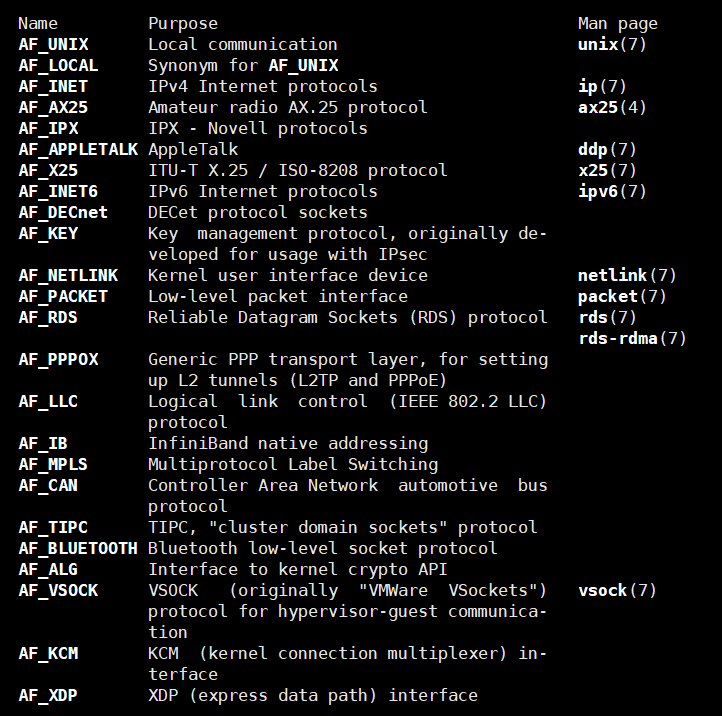
Task: Select the ddp(7) man page reference
Action: point(607,150)
